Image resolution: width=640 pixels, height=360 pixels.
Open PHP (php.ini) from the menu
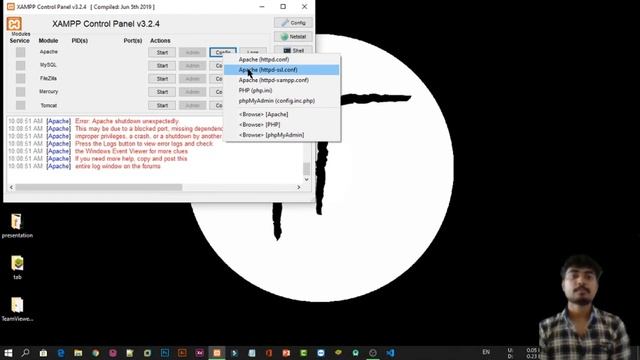coord(282,91)
